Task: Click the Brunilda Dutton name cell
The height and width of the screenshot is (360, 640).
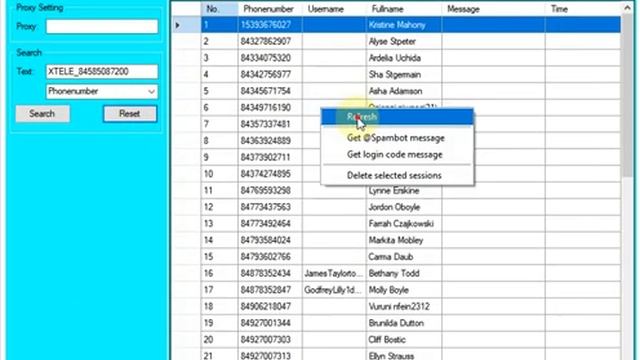Action: tap(404, 323)
